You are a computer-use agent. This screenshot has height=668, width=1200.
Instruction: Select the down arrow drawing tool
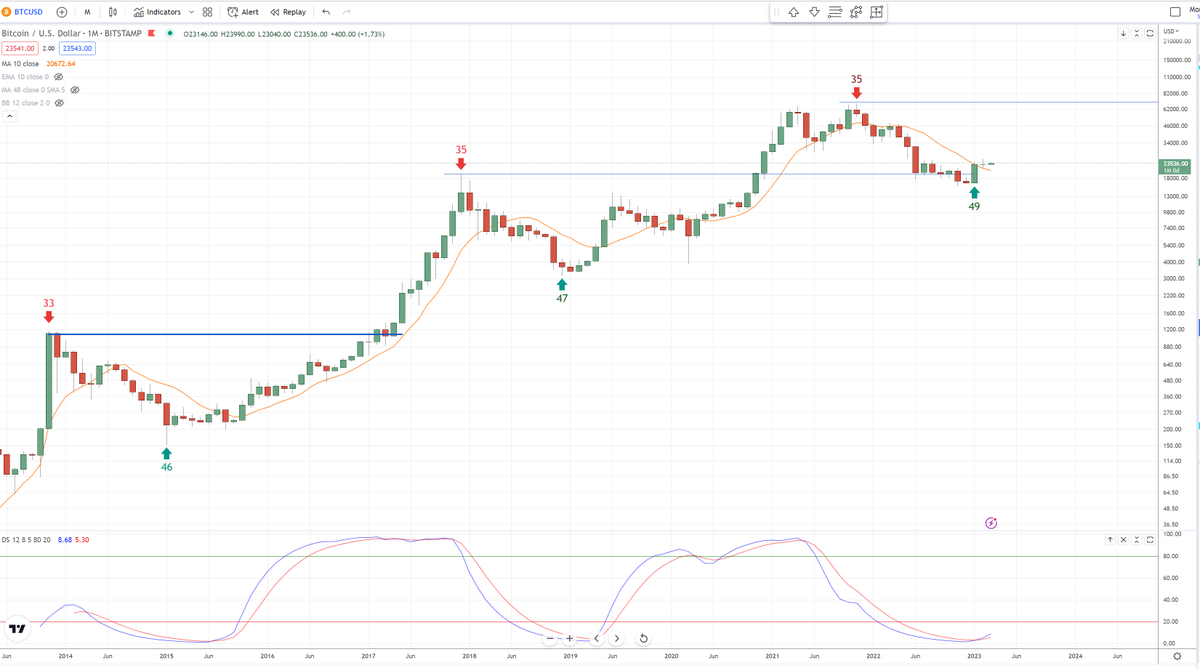point(814,12)
